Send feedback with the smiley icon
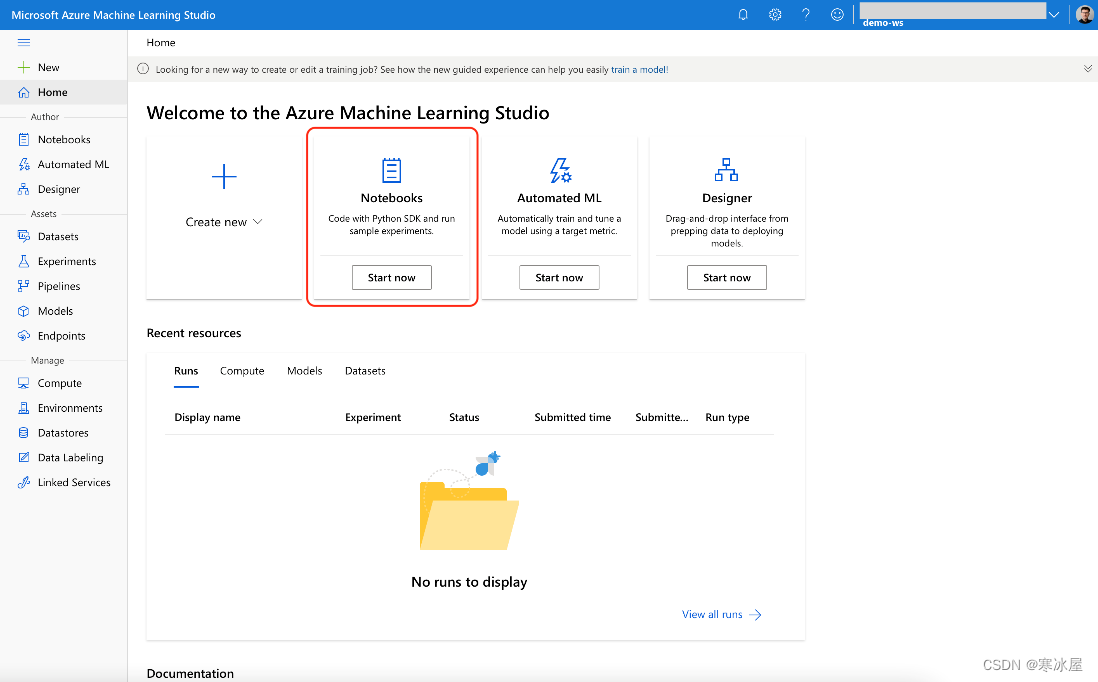This screenshot has width=1098, height=682. [x=837, y=15]
